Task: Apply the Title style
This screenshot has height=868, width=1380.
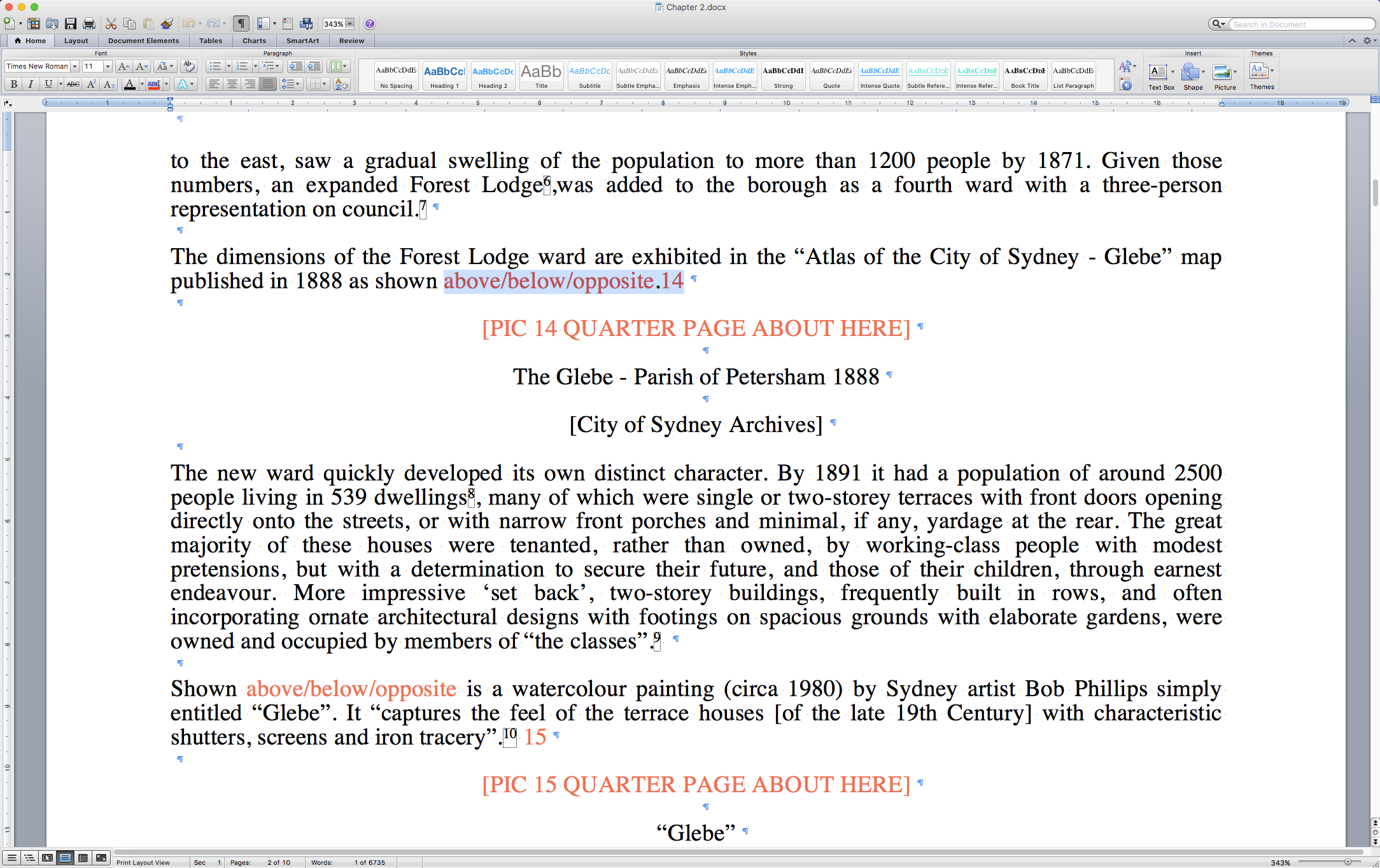Action: 541,76
